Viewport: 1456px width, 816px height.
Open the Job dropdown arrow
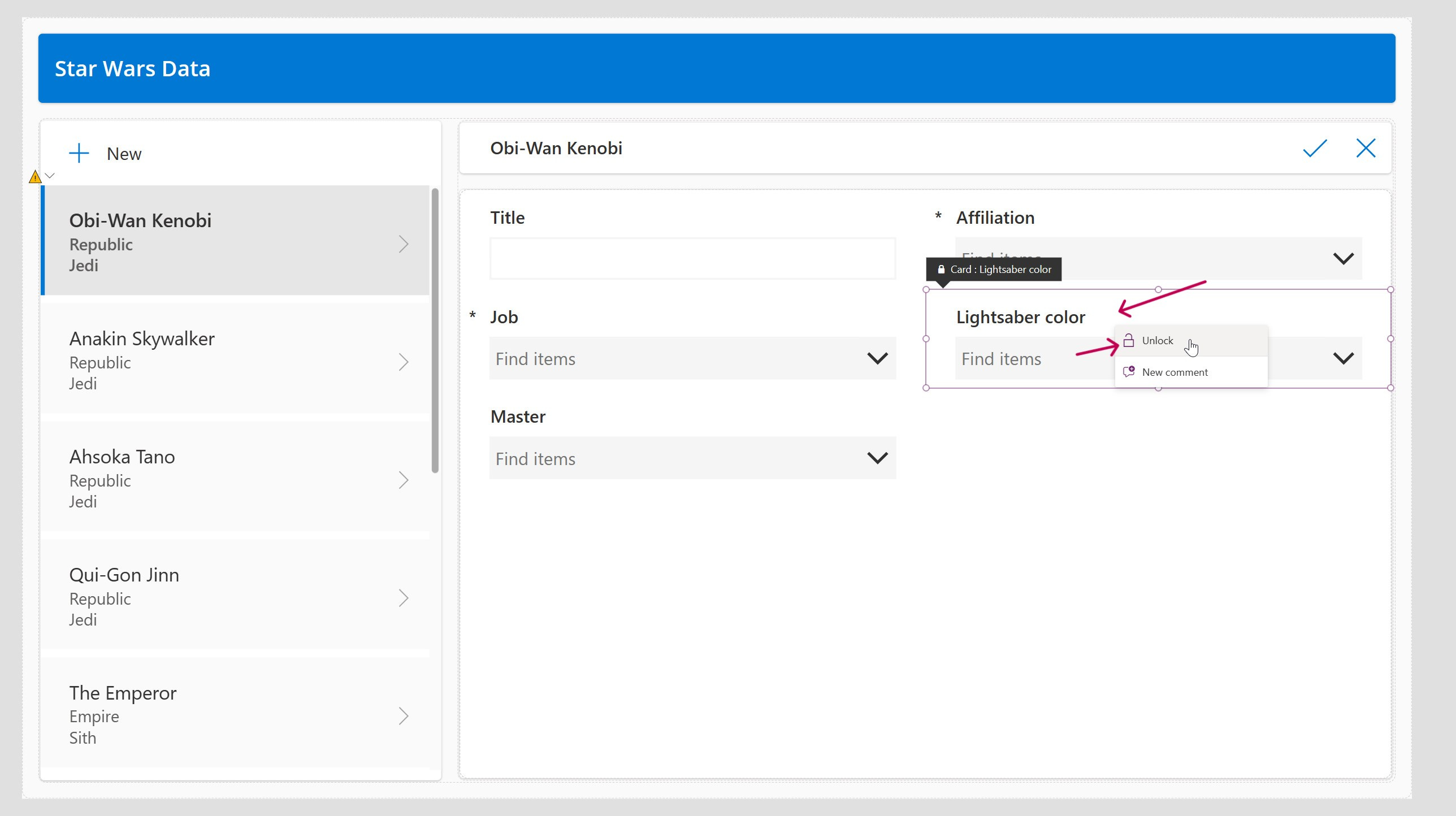(877, 358)
